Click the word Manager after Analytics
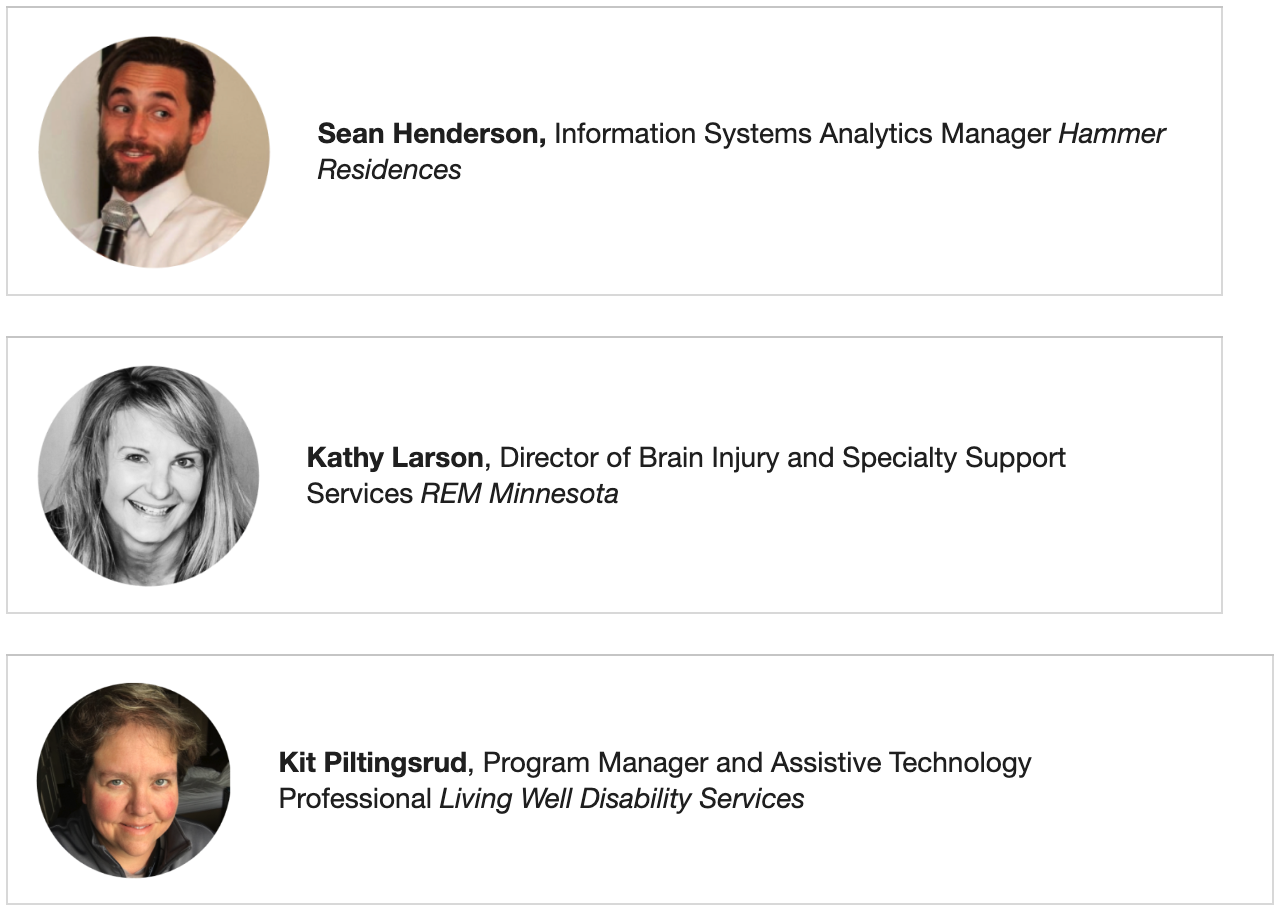 pos(993,134)
